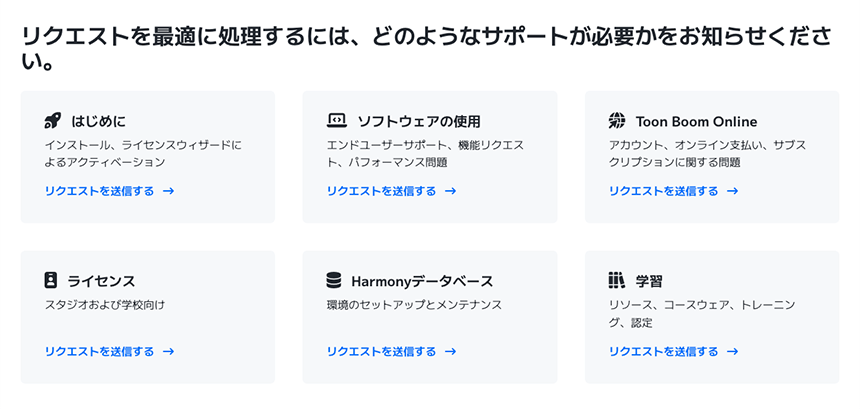
Task: Select the ライセンス card heading
Action: coord(101,282)
